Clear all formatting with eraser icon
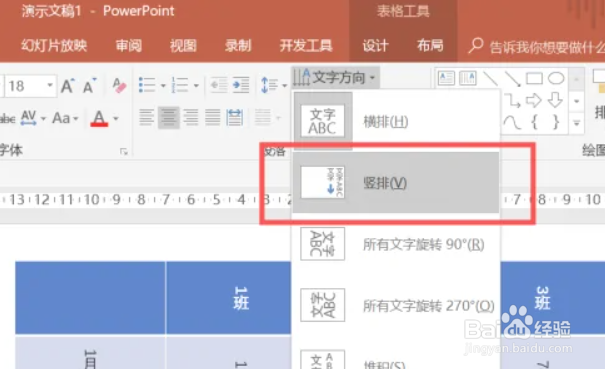The width and height of the screenshot is (605, 369). tap(119, 86)
